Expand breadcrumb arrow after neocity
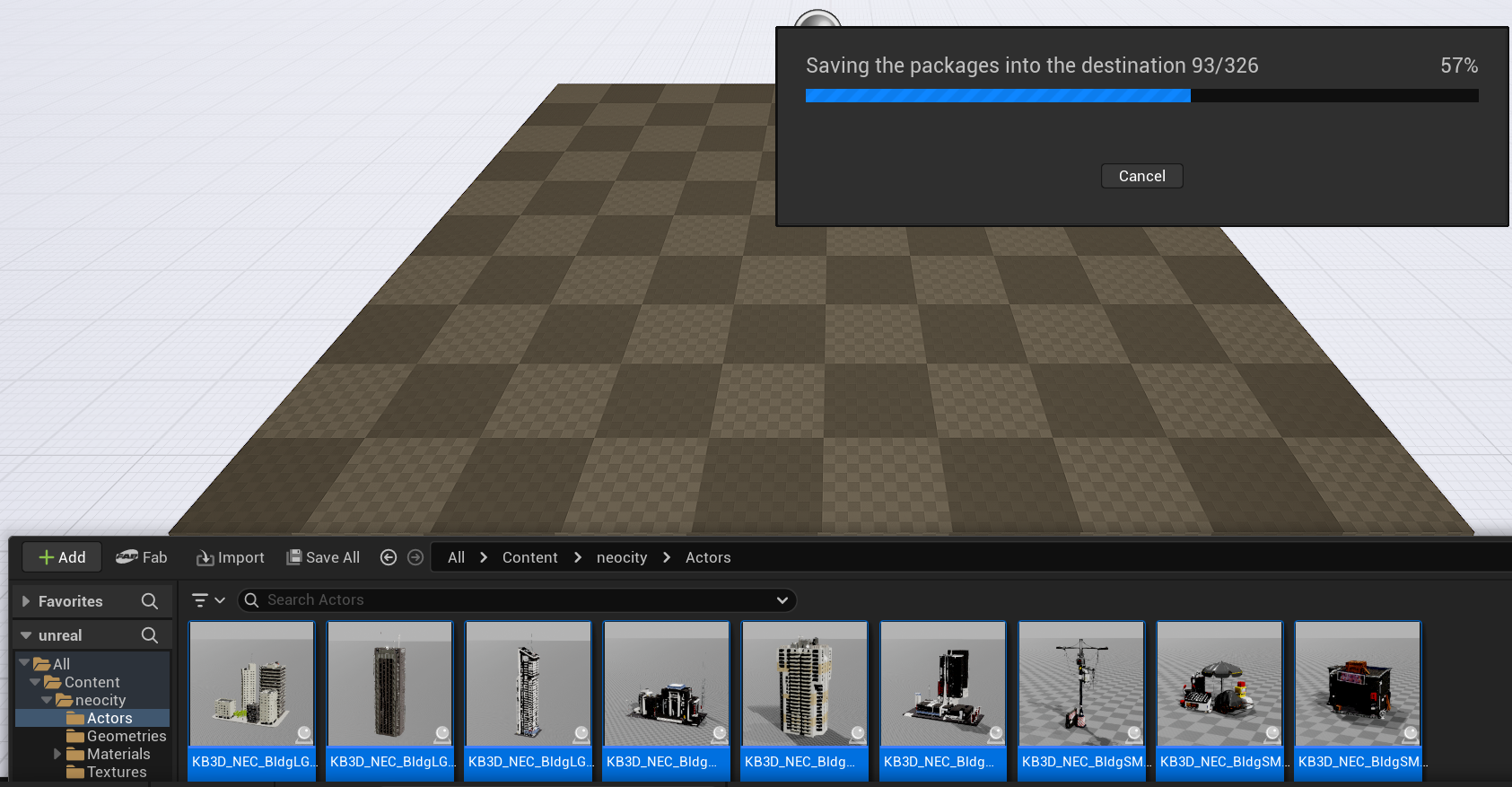This screenshot has height=787, width=1512. pos(667,557)
